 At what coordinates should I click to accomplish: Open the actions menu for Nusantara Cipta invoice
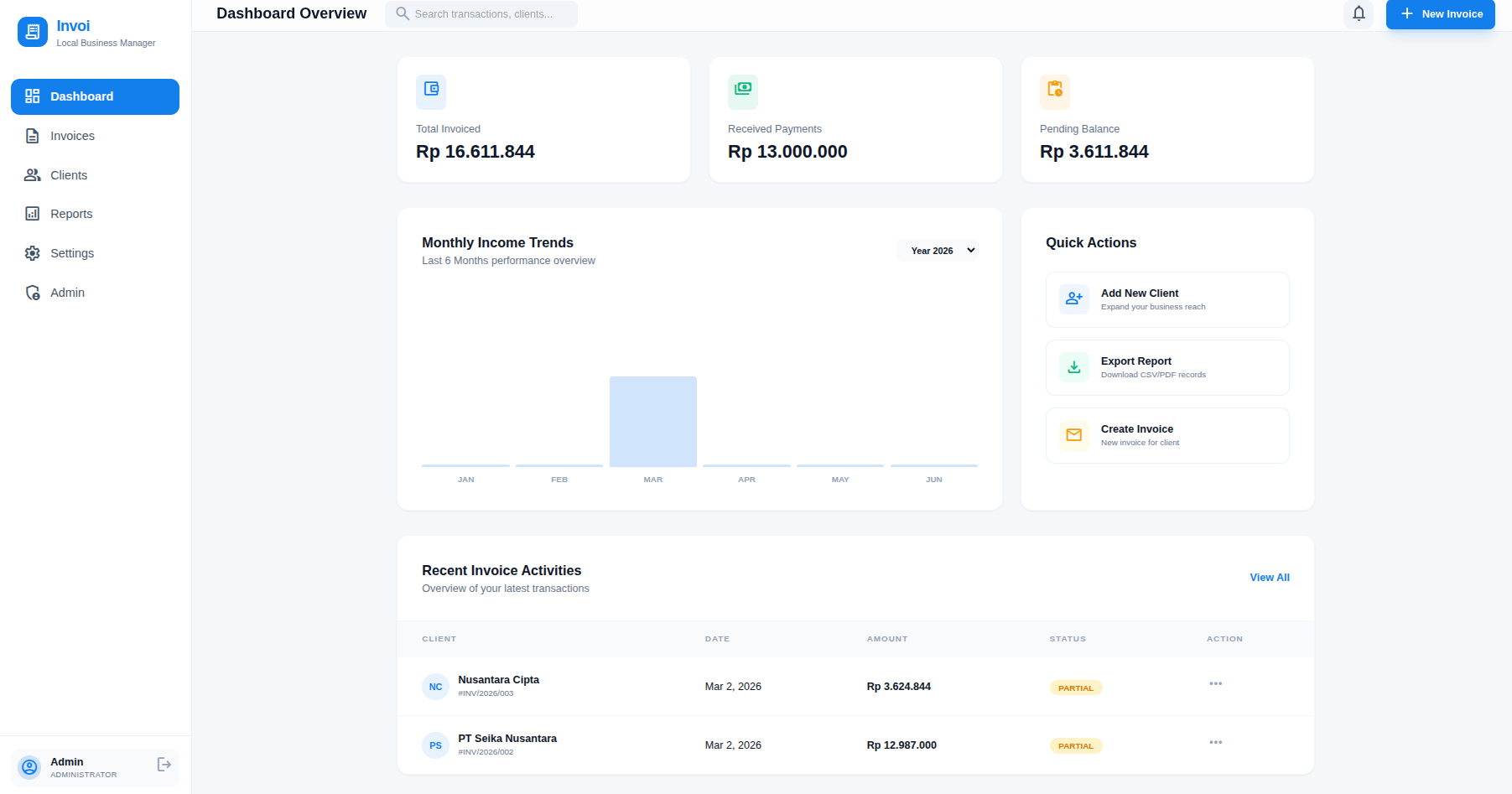click(1216, 683)
